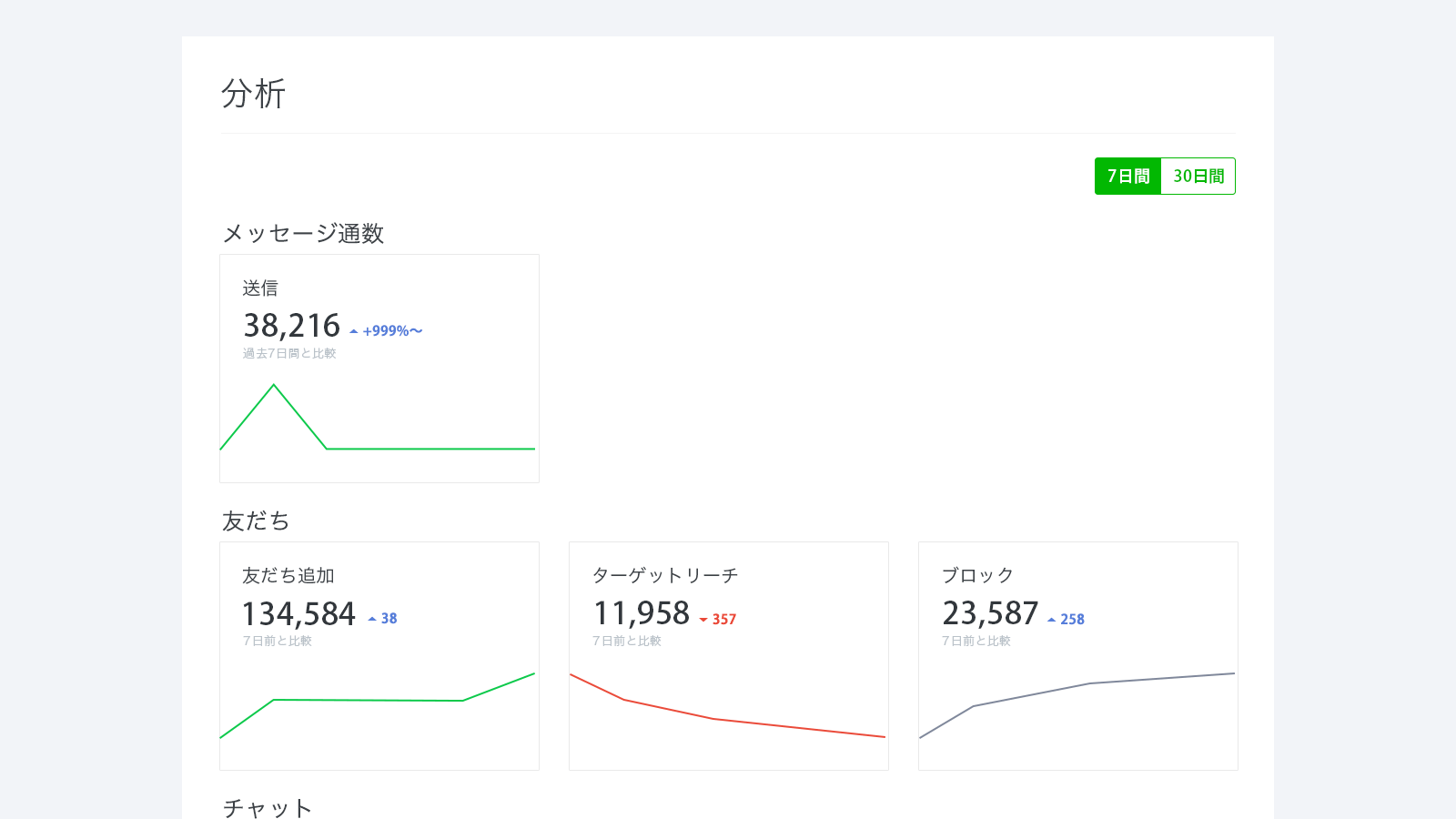Click the 134,584 friends added number
1456x819 pixels.
[298, 614]
